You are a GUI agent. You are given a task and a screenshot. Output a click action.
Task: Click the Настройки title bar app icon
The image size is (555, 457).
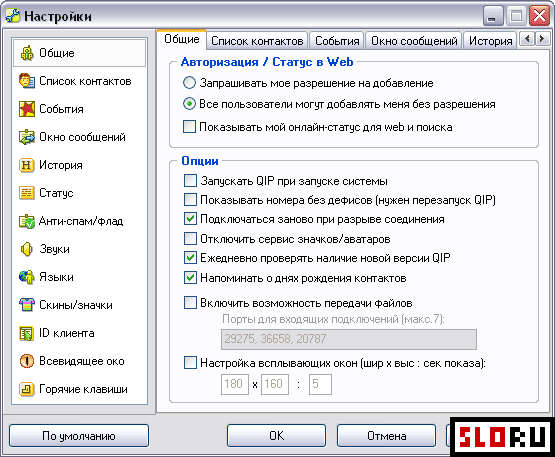click(x=13, y=16)
